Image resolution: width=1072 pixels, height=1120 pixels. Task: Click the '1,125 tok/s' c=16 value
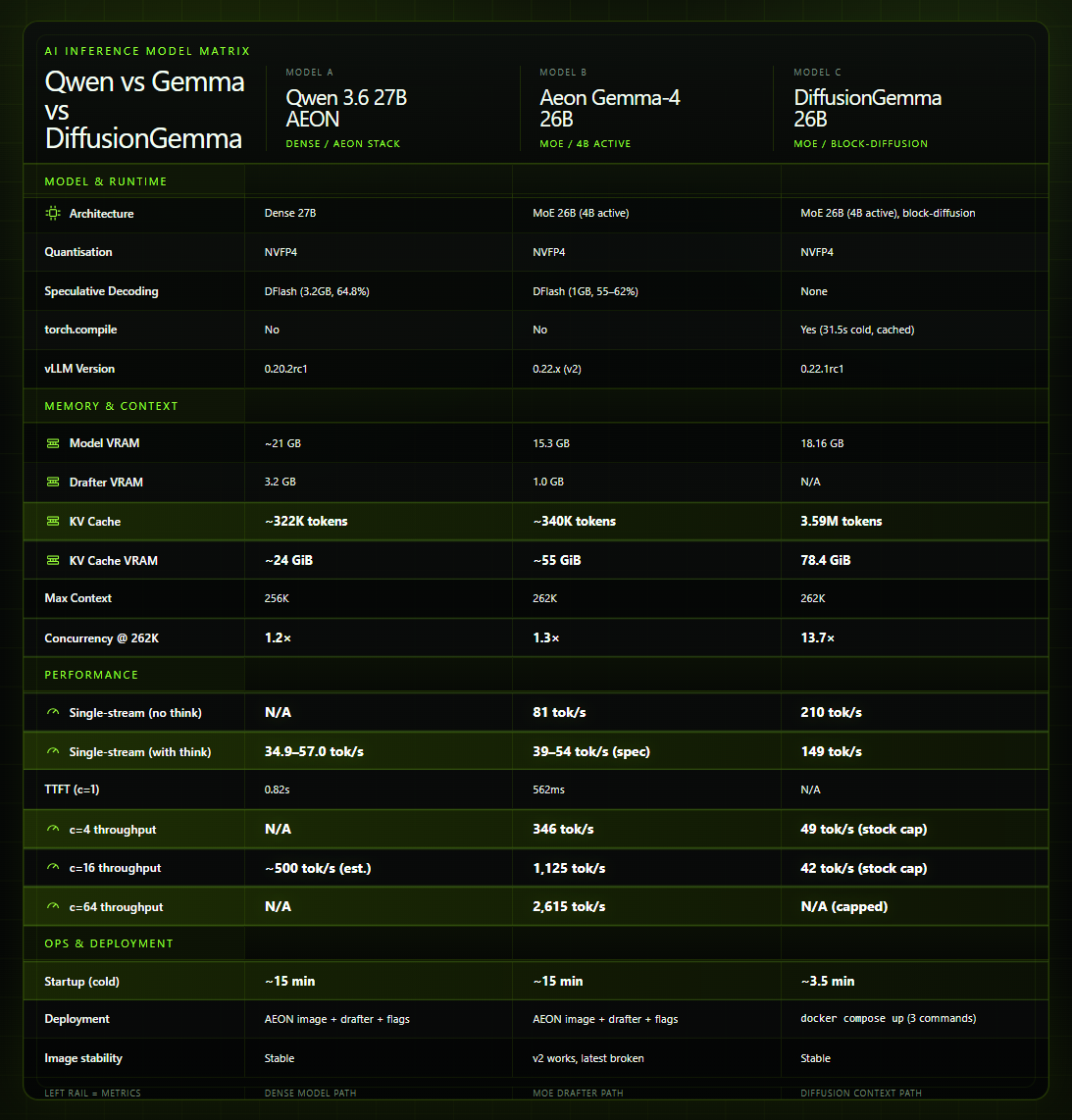(569, 869)
